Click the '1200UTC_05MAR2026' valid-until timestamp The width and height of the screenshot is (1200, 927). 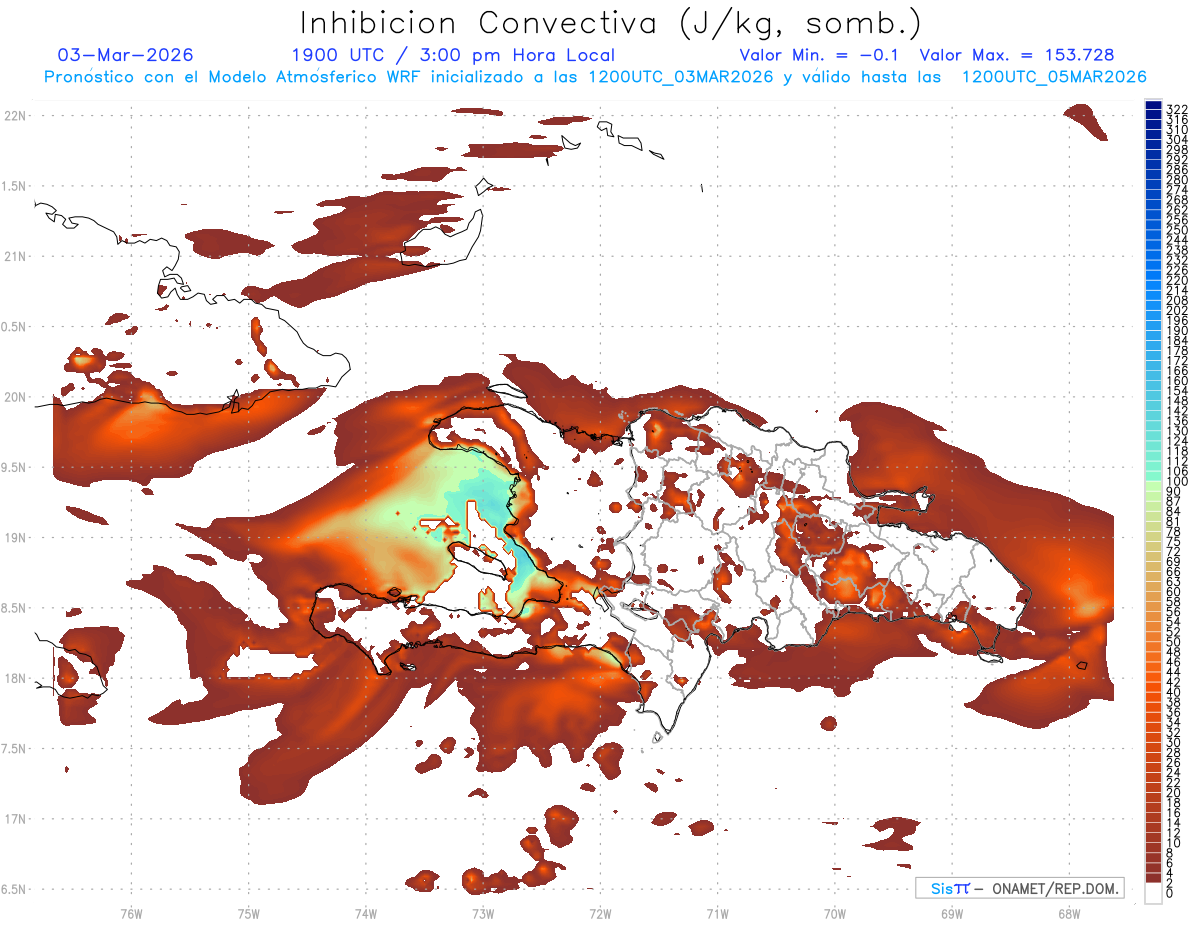click(1054, 77)
